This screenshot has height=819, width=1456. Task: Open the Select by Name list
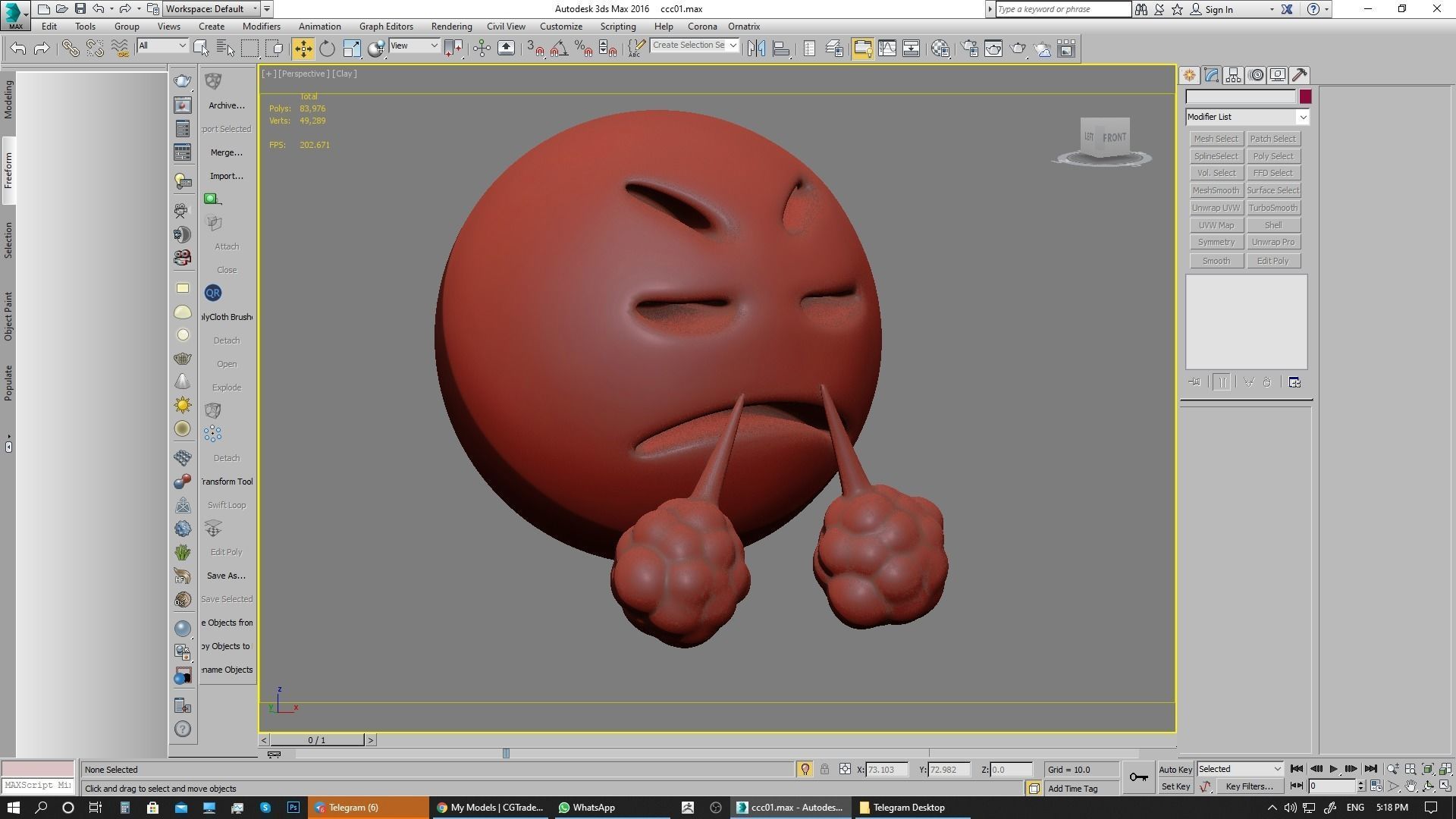tap(225, 49)
